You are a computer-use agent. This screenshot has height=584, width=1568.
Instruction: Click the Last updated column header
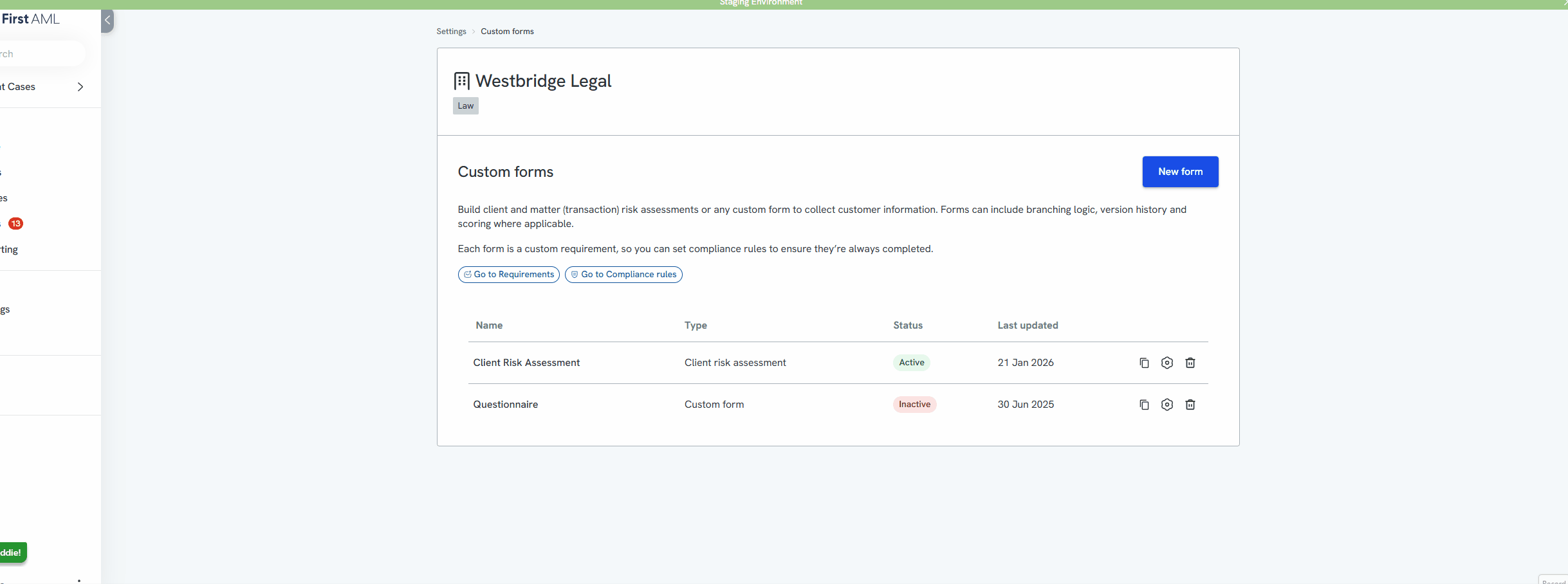1028,325
